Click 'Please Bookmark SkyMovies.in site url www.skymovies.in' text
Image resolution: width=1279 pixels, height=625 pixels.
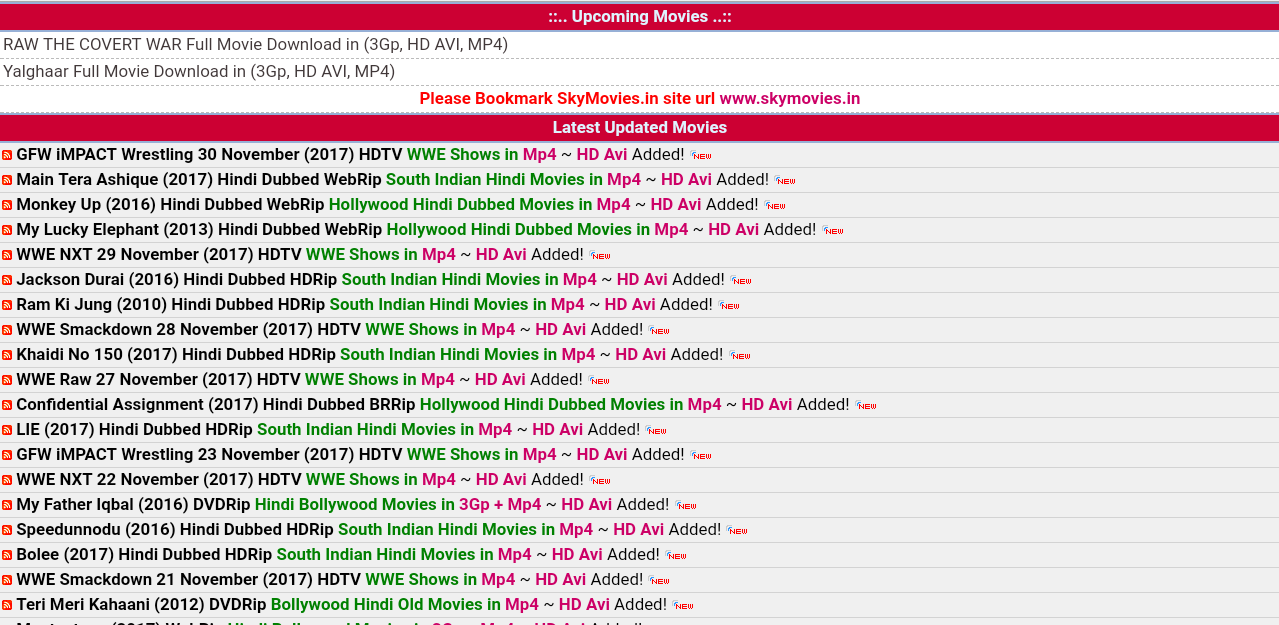tap(640, 99)
